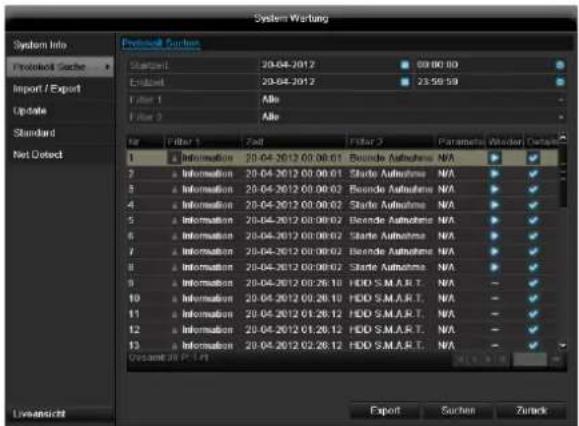The height and width of the screenshot is (426, 579).
Task: Select Protokoll Suche in the sidebar
Action: 60,67
